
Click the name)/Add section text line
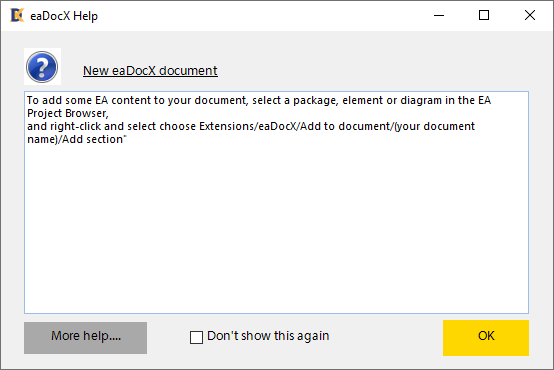tap(77, 140)
